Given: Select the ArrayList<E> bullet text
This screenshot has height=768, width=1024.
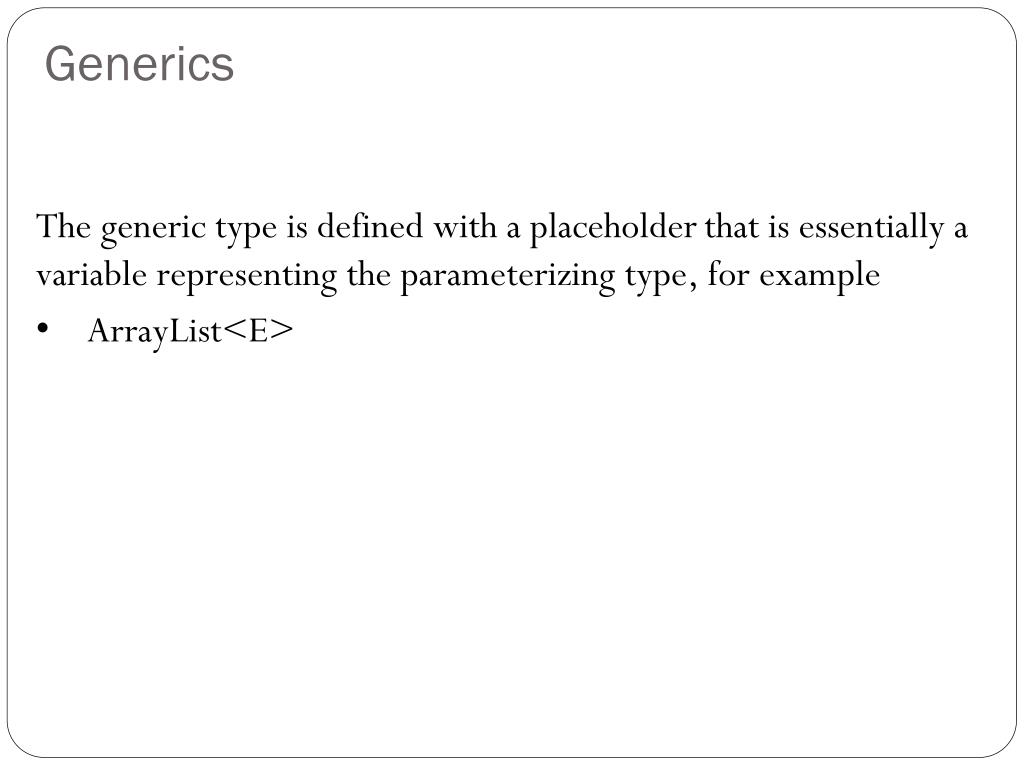Looking at the screenshot, I should coord(191,330).
